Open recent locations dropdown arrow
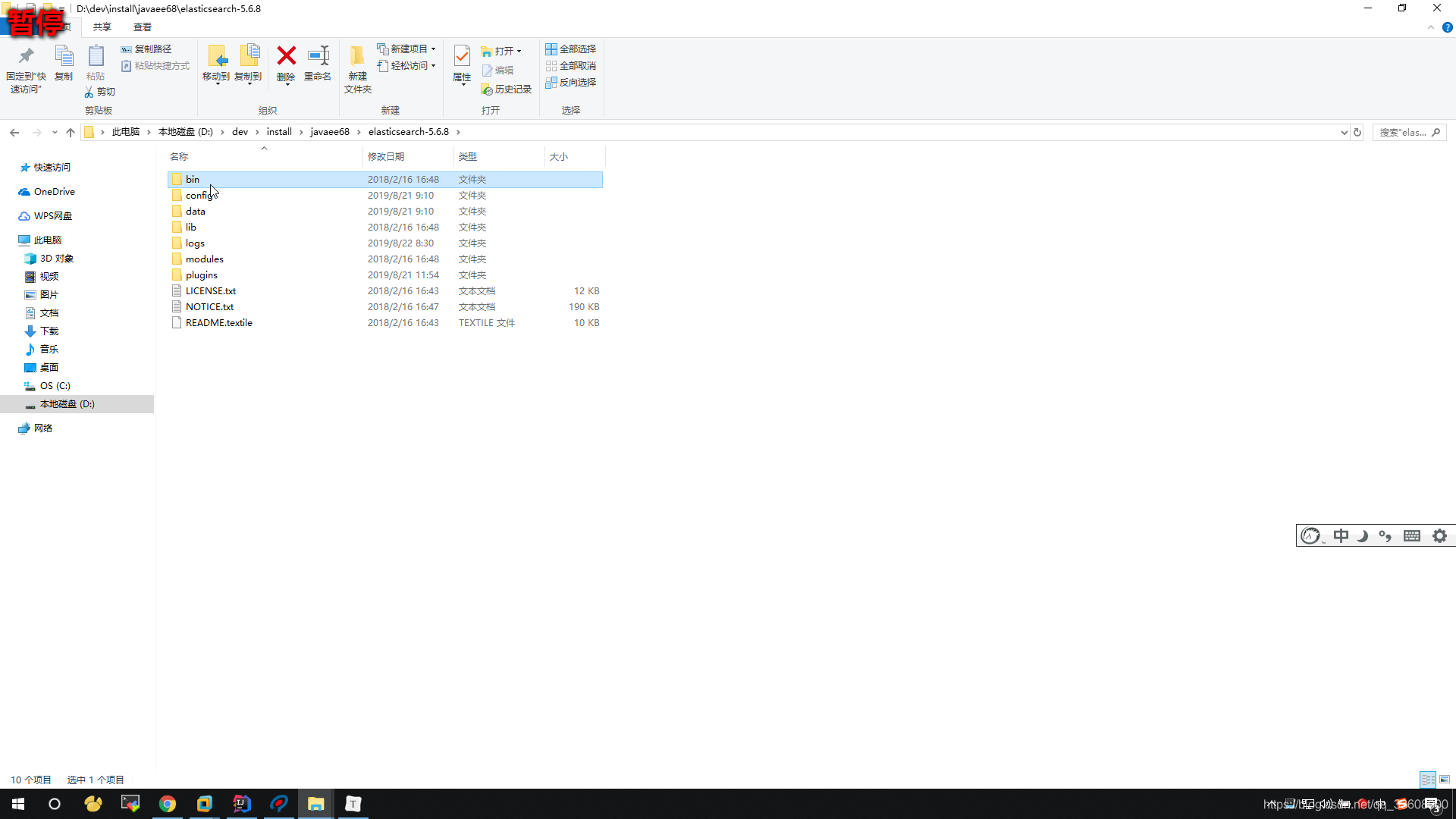 (x=55, y=132)
